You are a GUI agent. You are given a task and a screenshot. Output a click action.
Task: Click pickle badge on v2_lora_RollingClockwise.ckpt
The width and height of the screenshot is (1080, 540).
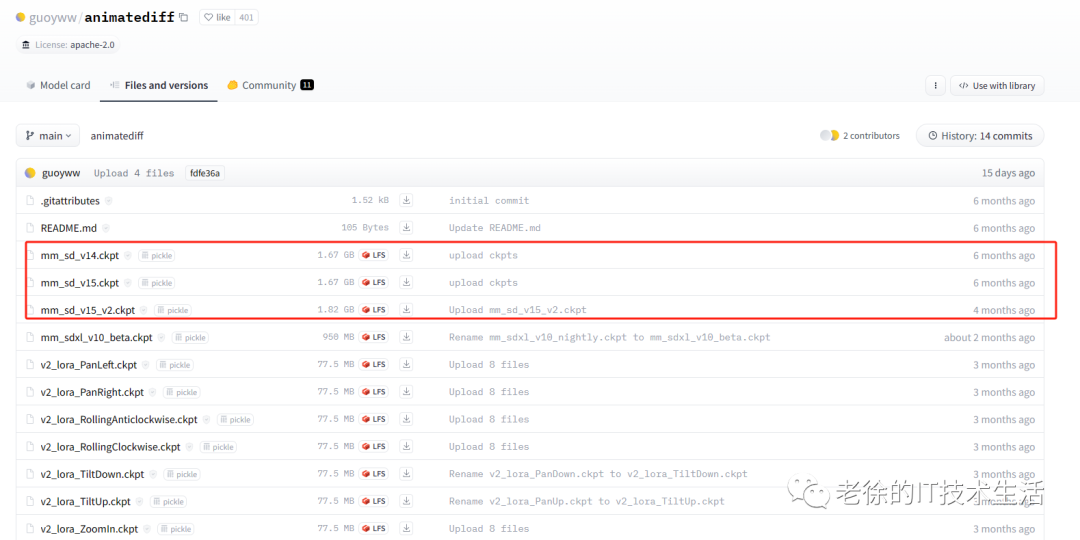click(x=218, y=446)
